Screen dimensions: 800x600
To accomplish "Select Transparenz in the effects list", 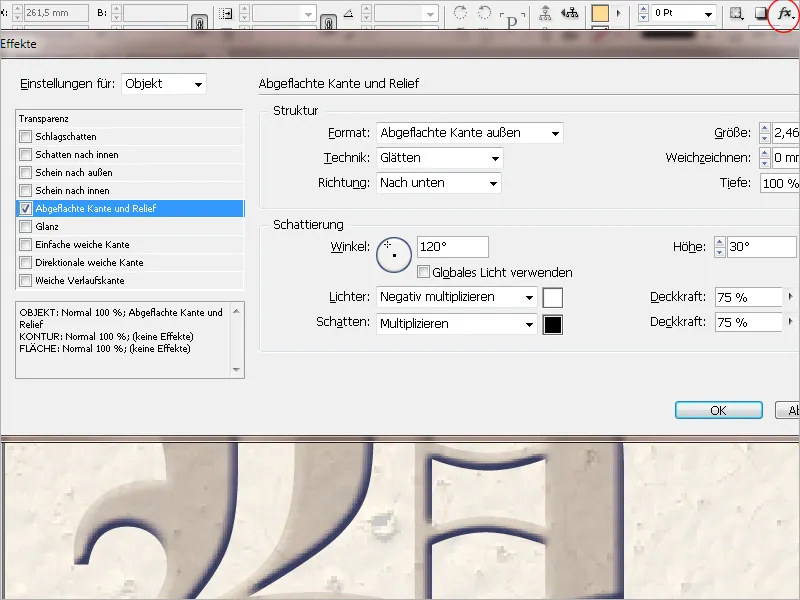I will point(44,119).
